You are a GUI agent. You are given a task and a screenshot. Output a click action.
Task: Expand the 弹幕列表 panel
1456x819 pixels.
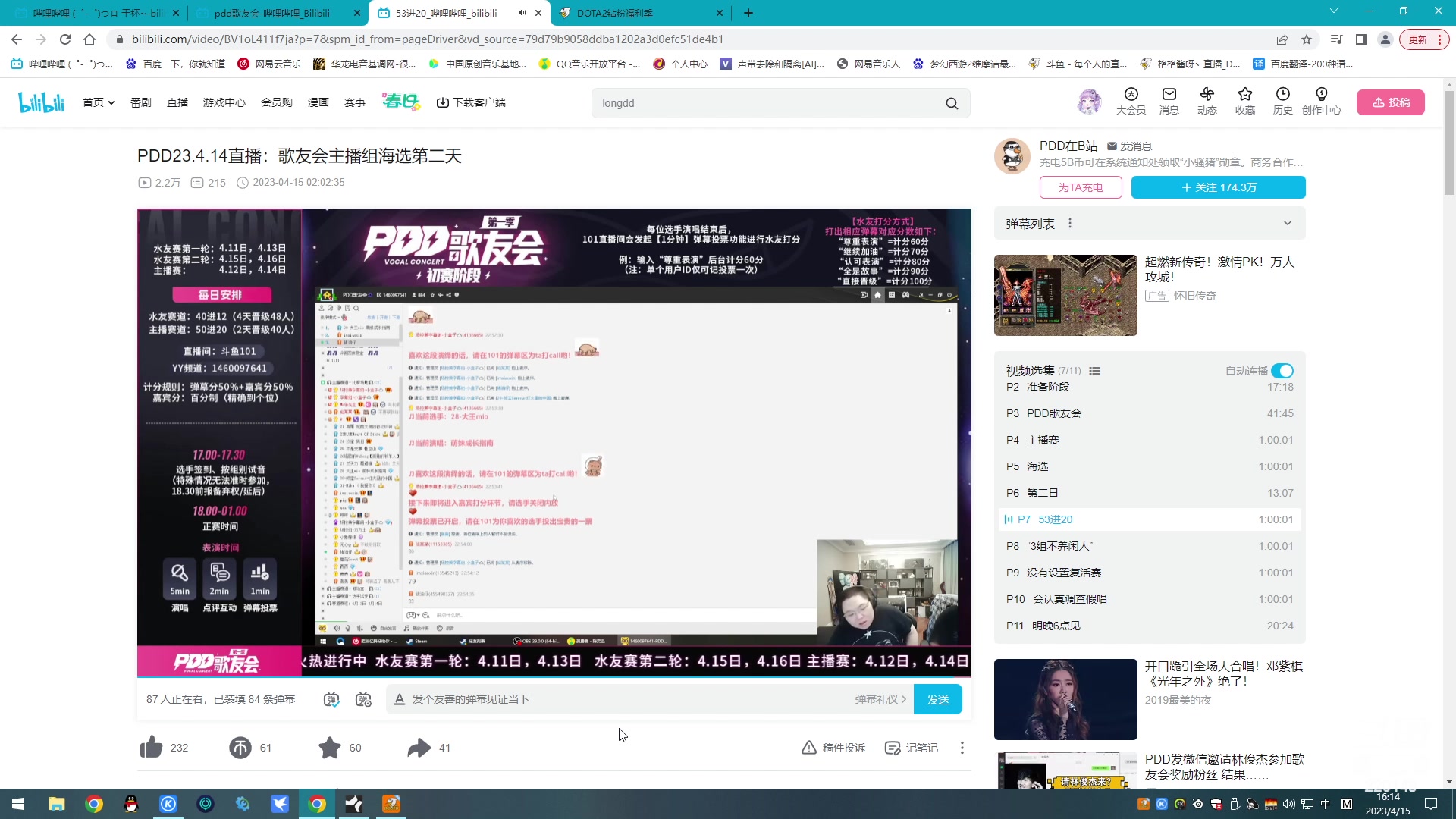click(x=1287, y=224)
